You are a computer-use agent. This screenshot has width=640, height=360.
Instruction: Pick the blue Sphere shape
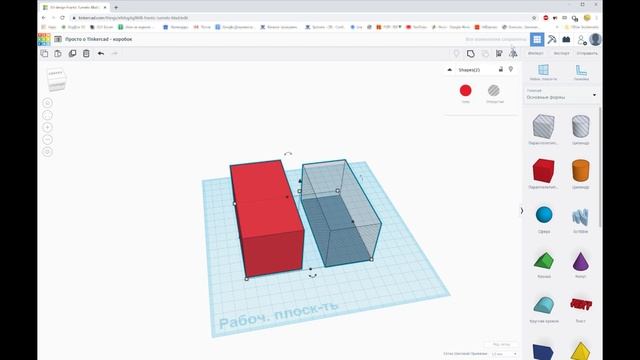pos(544,215)
